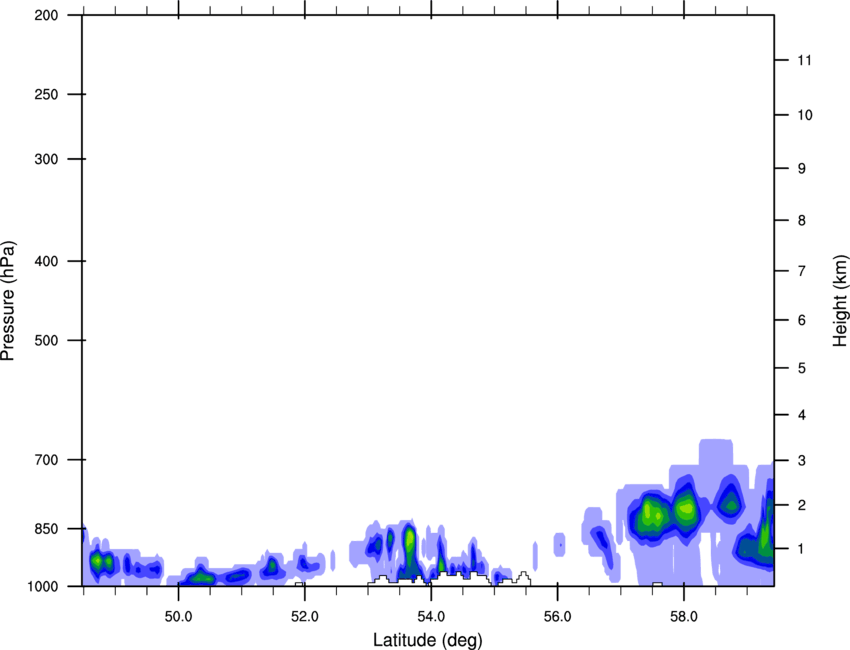Screen dimensions: 850x650
Task: Click the 8 km height tick label
Action: click(x=802, y=220)
